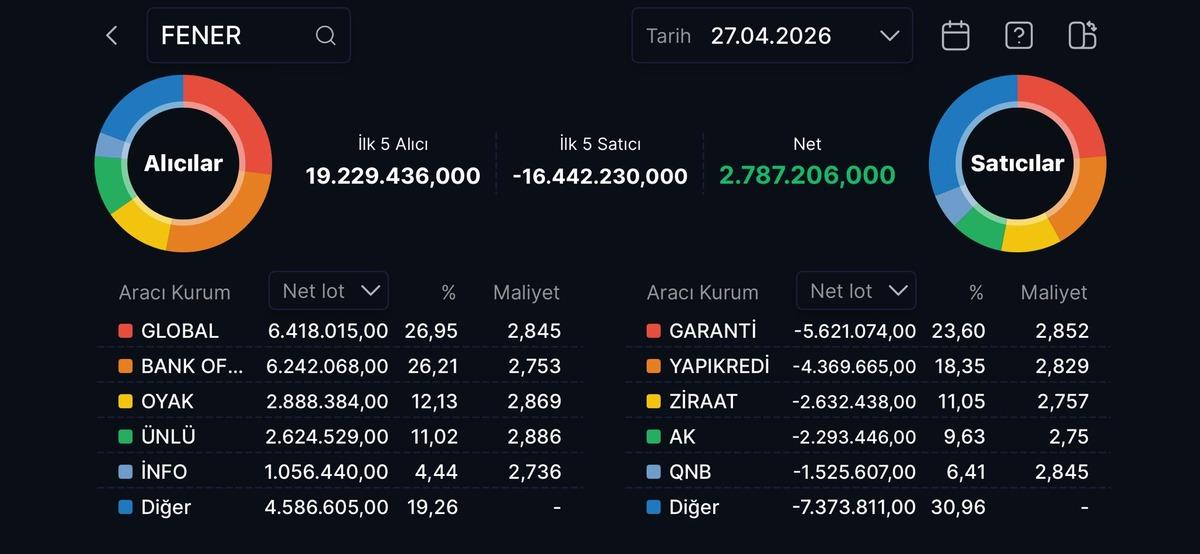Select the GLOBAL buyer row
Image resolution: width=1200 pixels, height=554 pixels.
coord(340,331)
